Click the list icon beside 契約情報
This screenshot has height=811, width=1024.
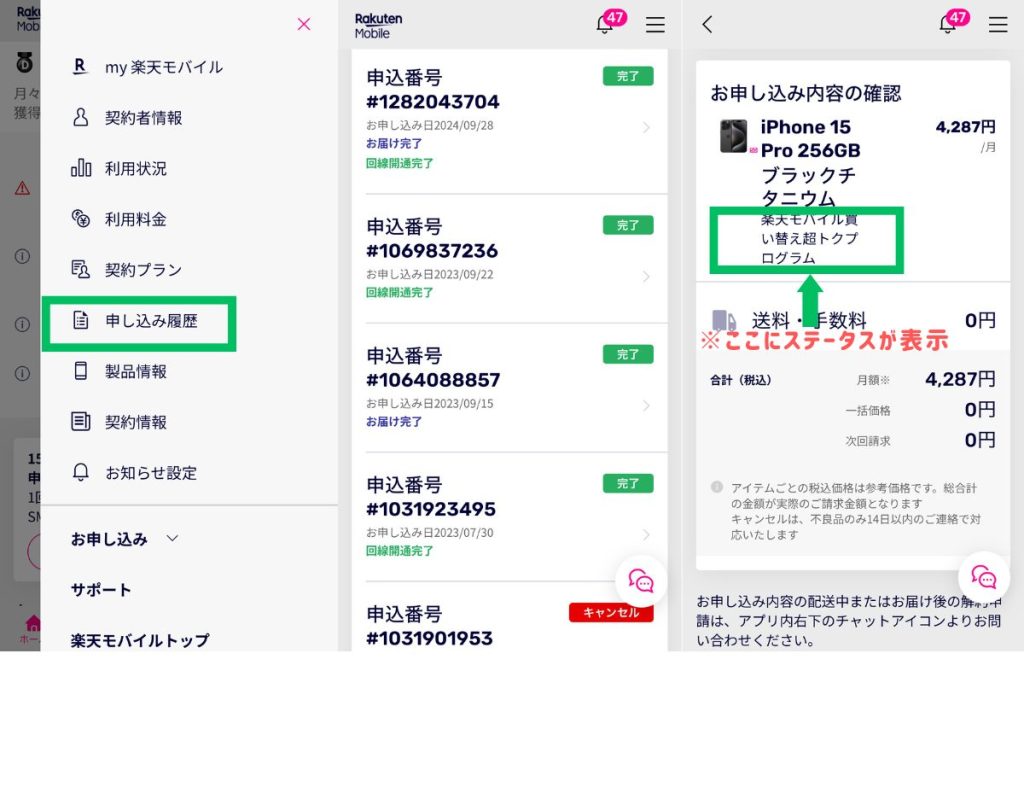point(80,421)
